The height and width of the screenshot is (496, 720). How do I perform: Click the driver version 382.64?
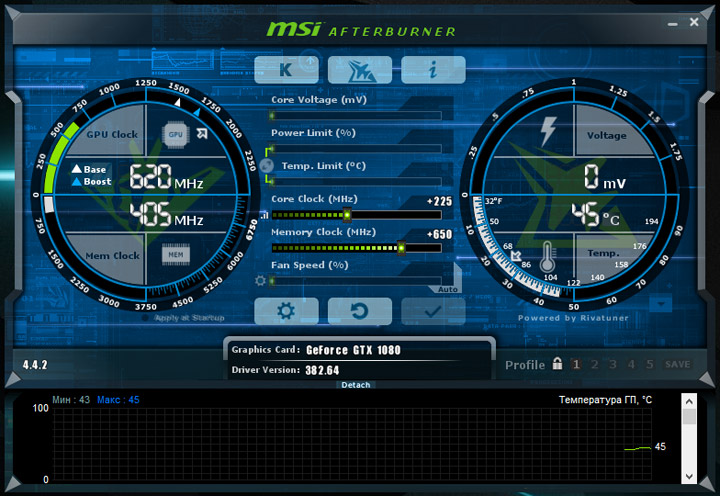[x=322, y=370]
